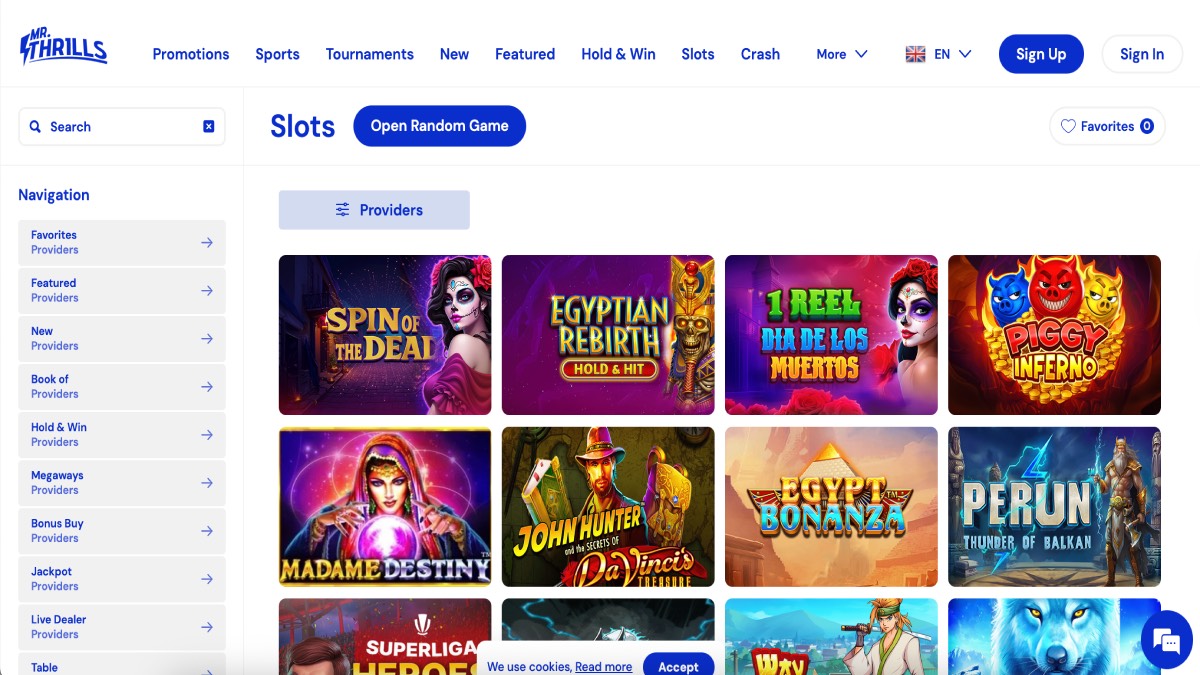
Task: Open the live chat bubble
Action: tap(1167, 641)
